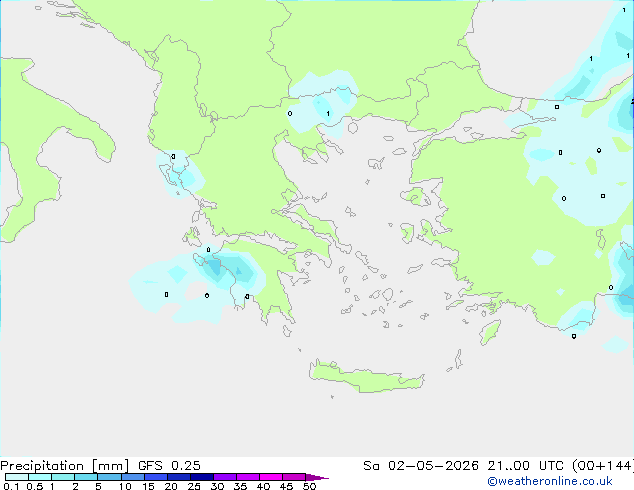This screenshot has height=490, width=634.
Task: Click the lightest 0.1–0.5 mm legend swatch
Action: point(17,477)
